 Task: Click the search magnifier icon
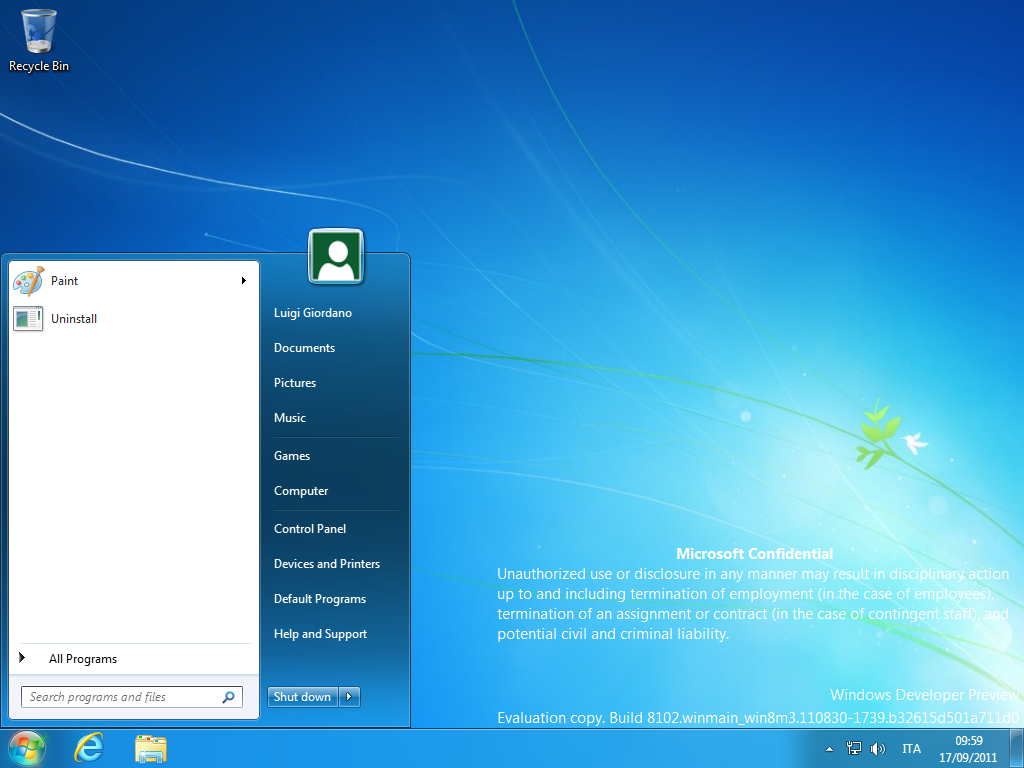click(229, 697)
